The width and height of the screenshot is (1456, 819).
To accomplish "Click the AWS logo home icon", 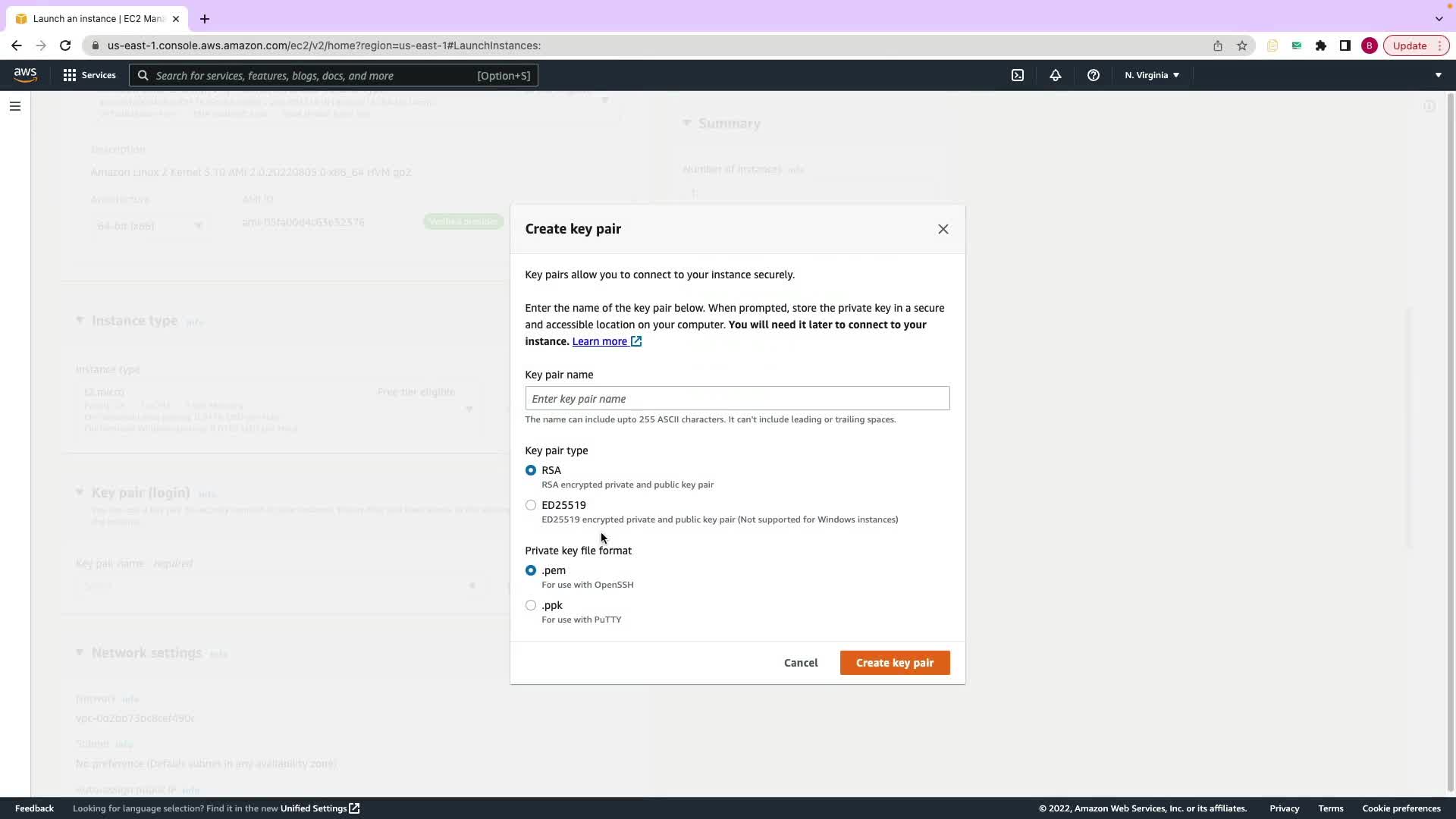I will (x=25, y=75).
